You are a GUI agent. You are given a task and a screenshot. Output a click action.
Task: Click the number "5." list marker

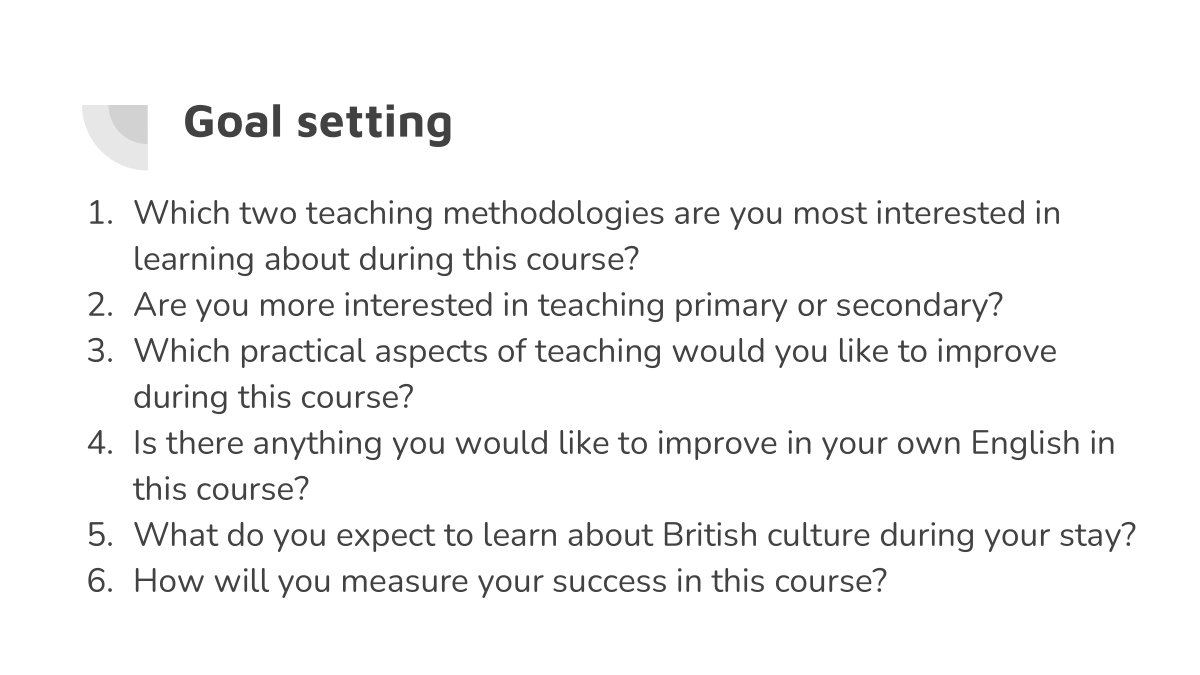click(101, 535)
